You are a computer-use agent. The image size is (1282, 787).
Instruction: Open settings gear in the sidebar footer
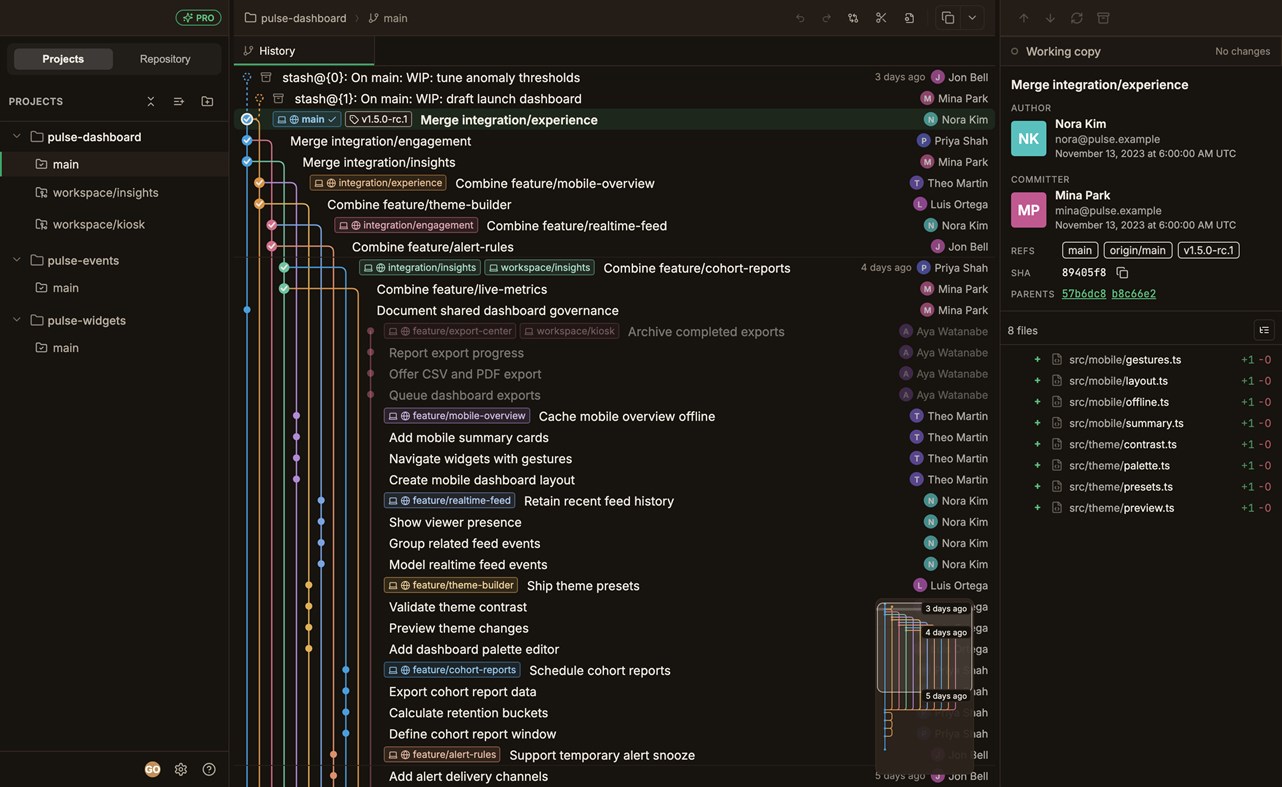coord(181,769)
